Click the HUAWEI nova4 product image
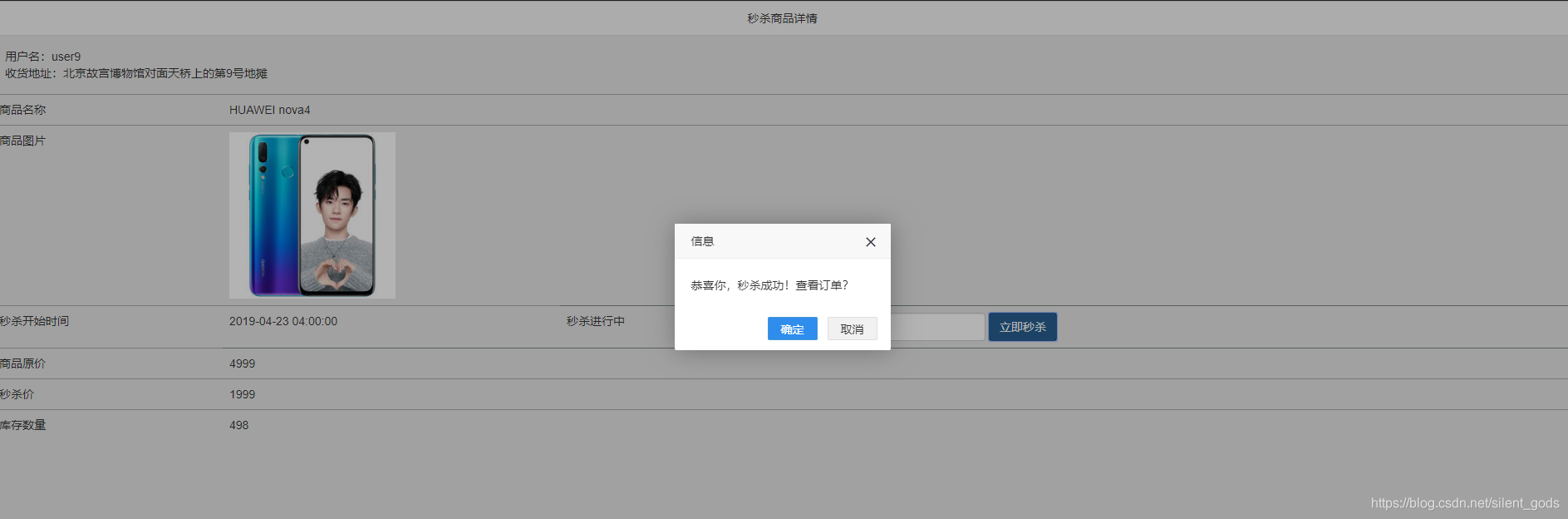This screenshot has width=1568, height=519. click(x=312, y=215)
